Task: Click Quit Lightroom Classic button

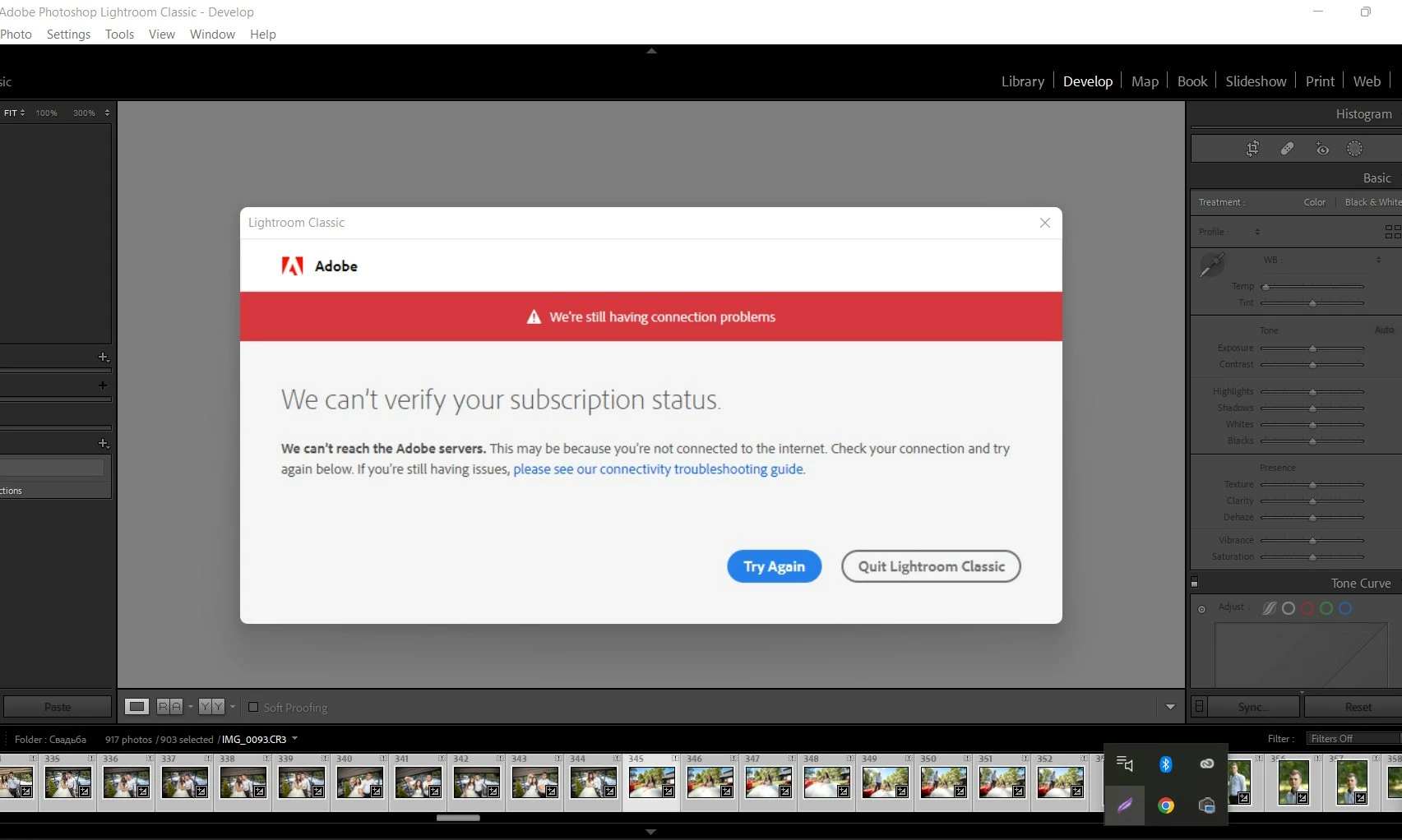Action: tap(931, 566)
